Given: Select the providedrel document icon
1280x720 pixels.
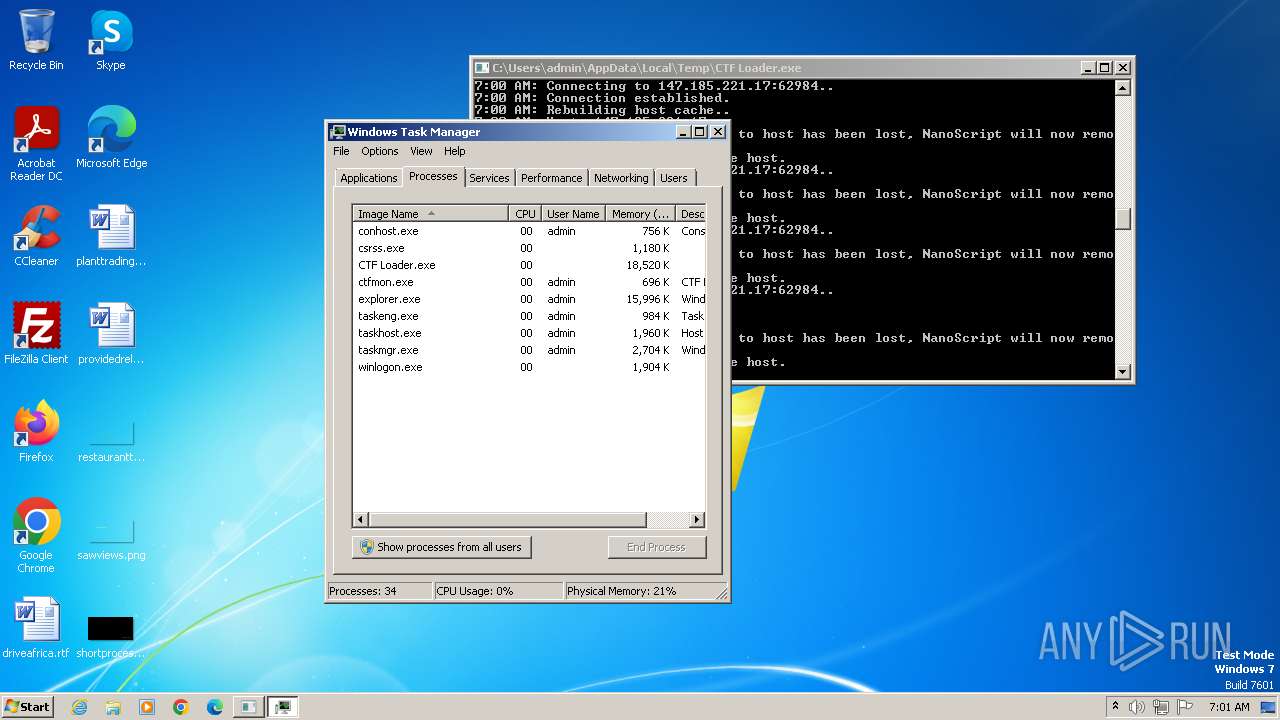Looking at the screenshot, I should point(111,334).
